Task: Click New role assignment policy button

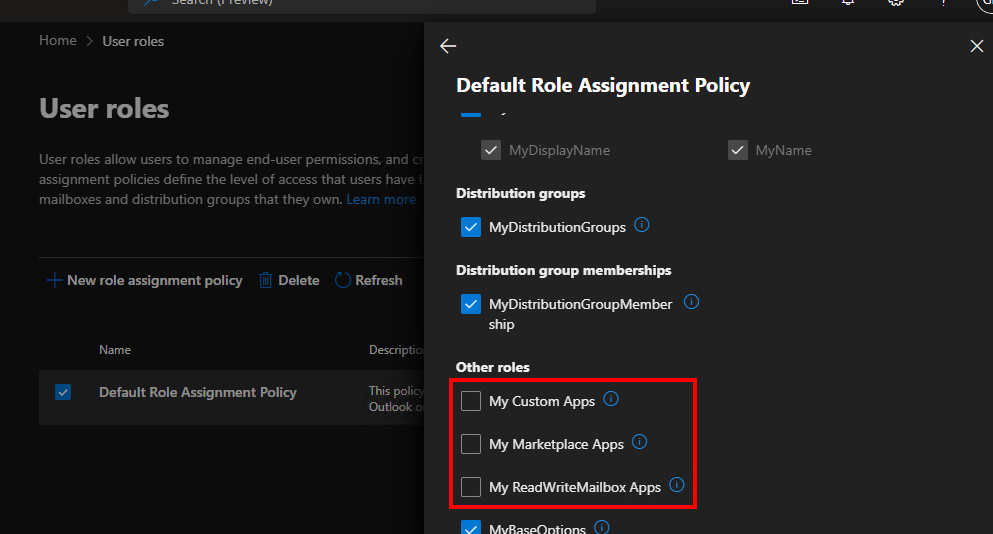Action: click(x=145, y=280)
